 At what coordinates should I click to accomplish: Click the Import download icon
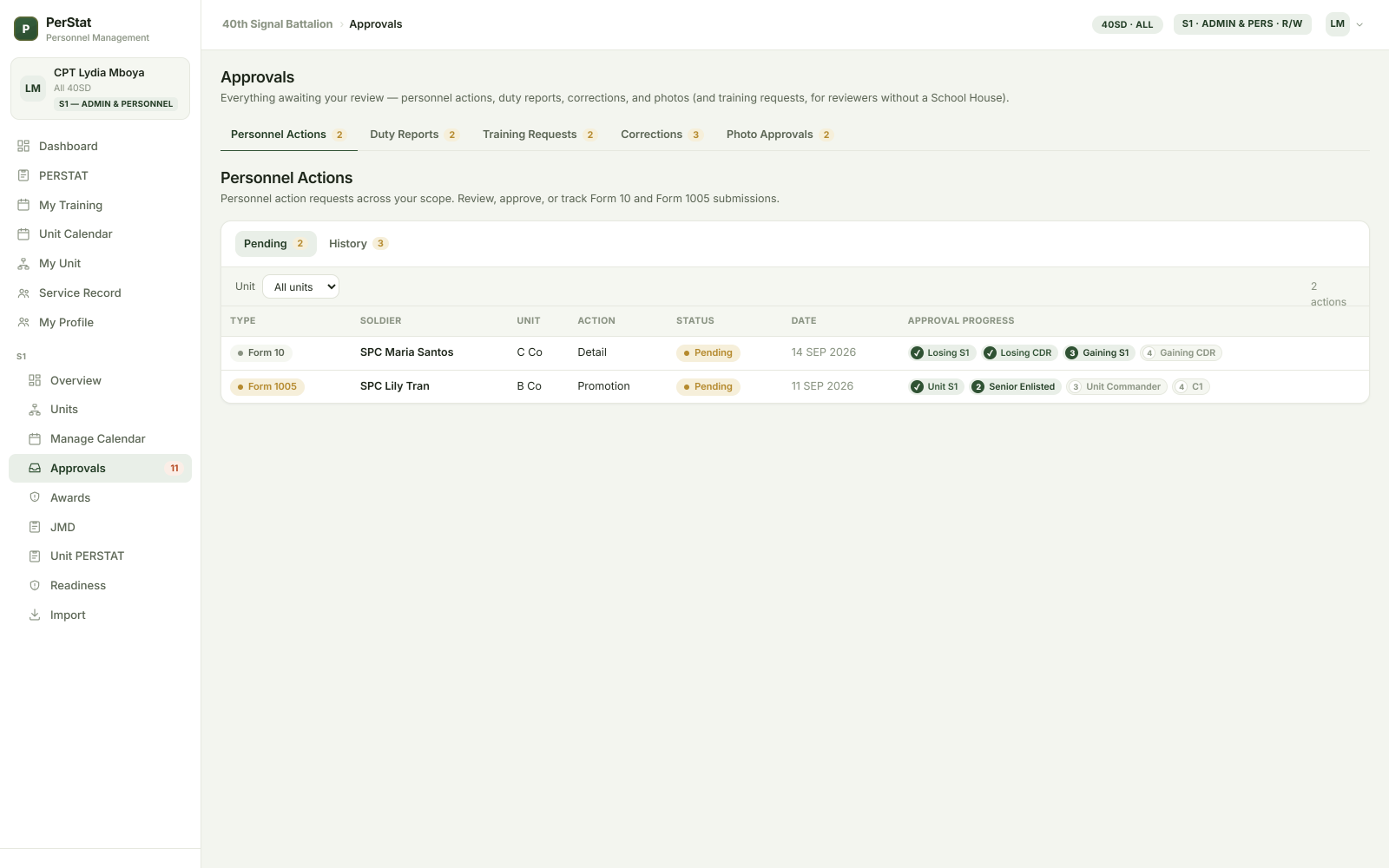tap(35, 615)
